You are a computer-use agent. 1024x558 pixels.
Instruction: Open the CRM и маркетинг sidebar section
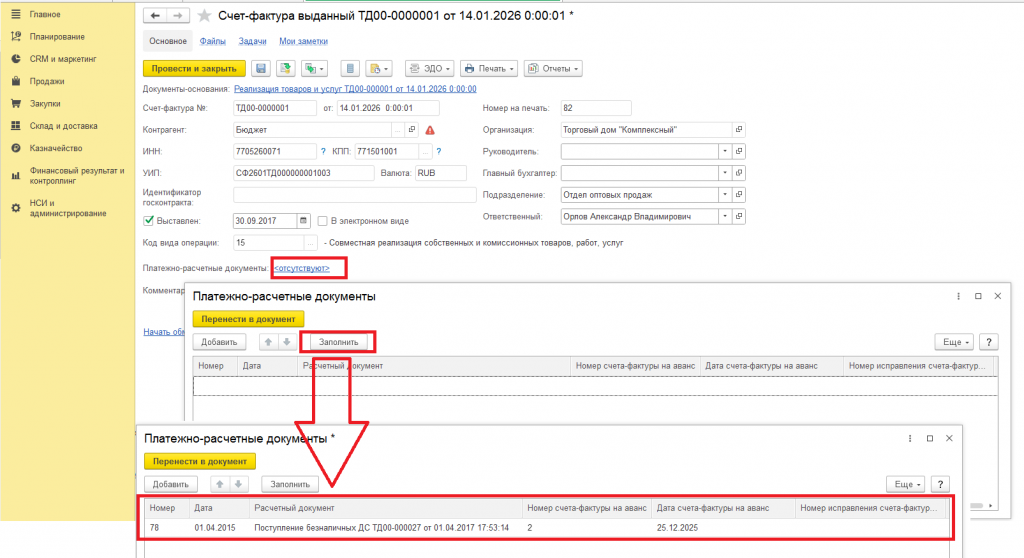point(63,59)
